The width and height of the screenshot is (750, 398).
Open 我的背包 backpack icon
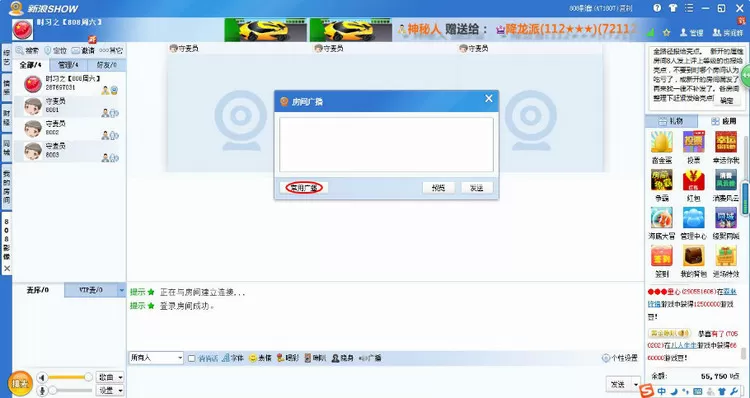point(694,256)
